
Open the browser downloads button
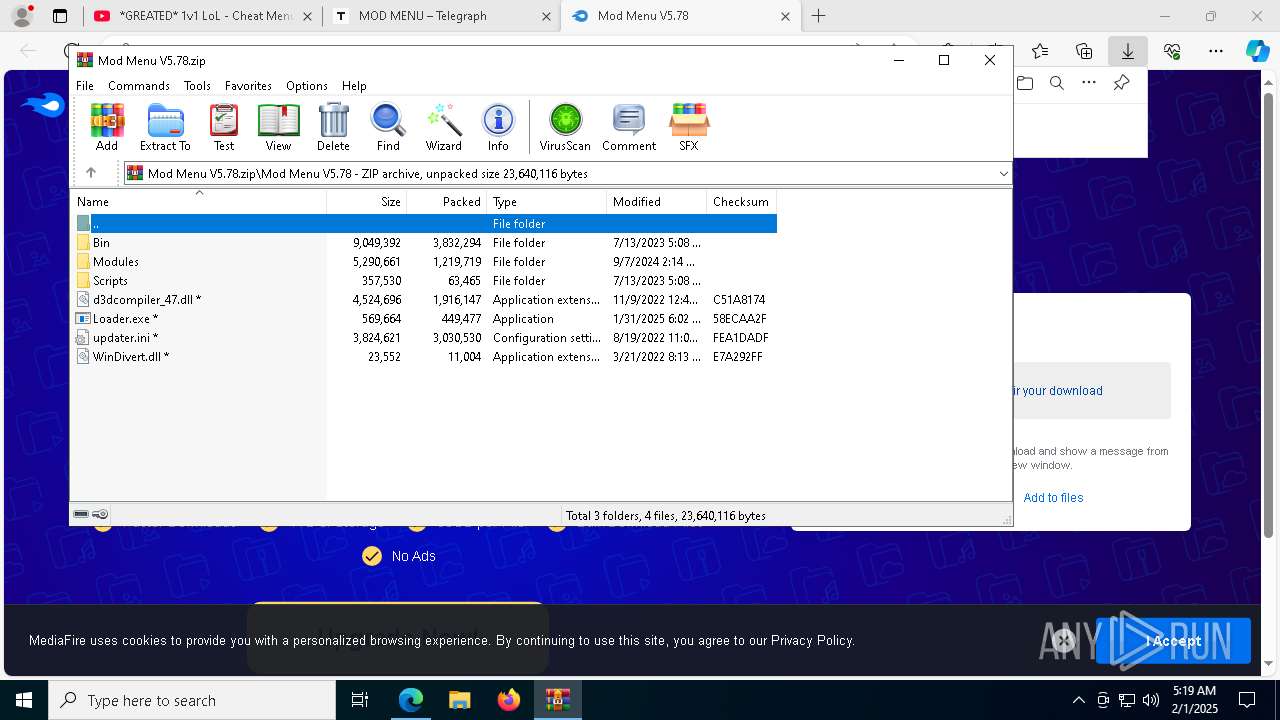tap(1128, 51)
